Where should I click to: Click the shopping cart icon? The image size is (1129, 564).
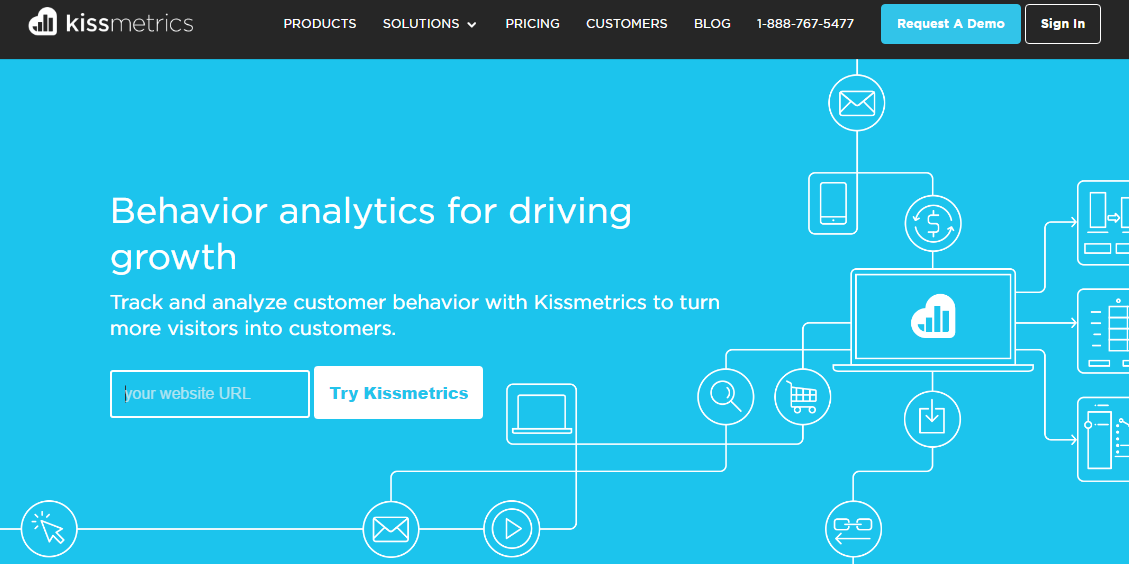click(802, 396)
